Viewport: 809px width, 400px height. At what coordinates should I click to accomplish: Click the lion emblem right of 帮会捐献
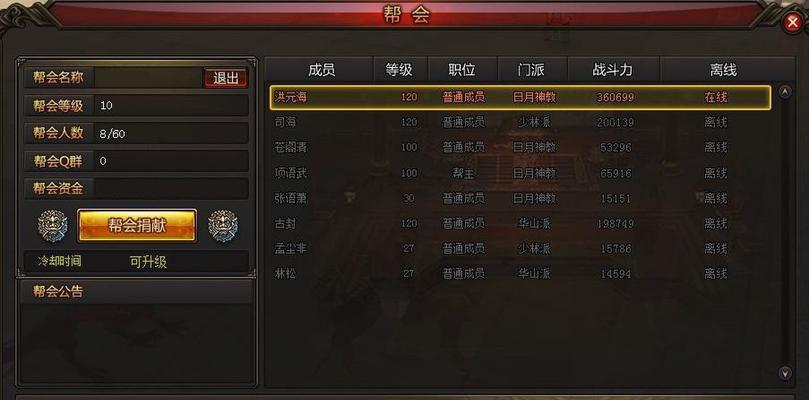coord(223,226)
